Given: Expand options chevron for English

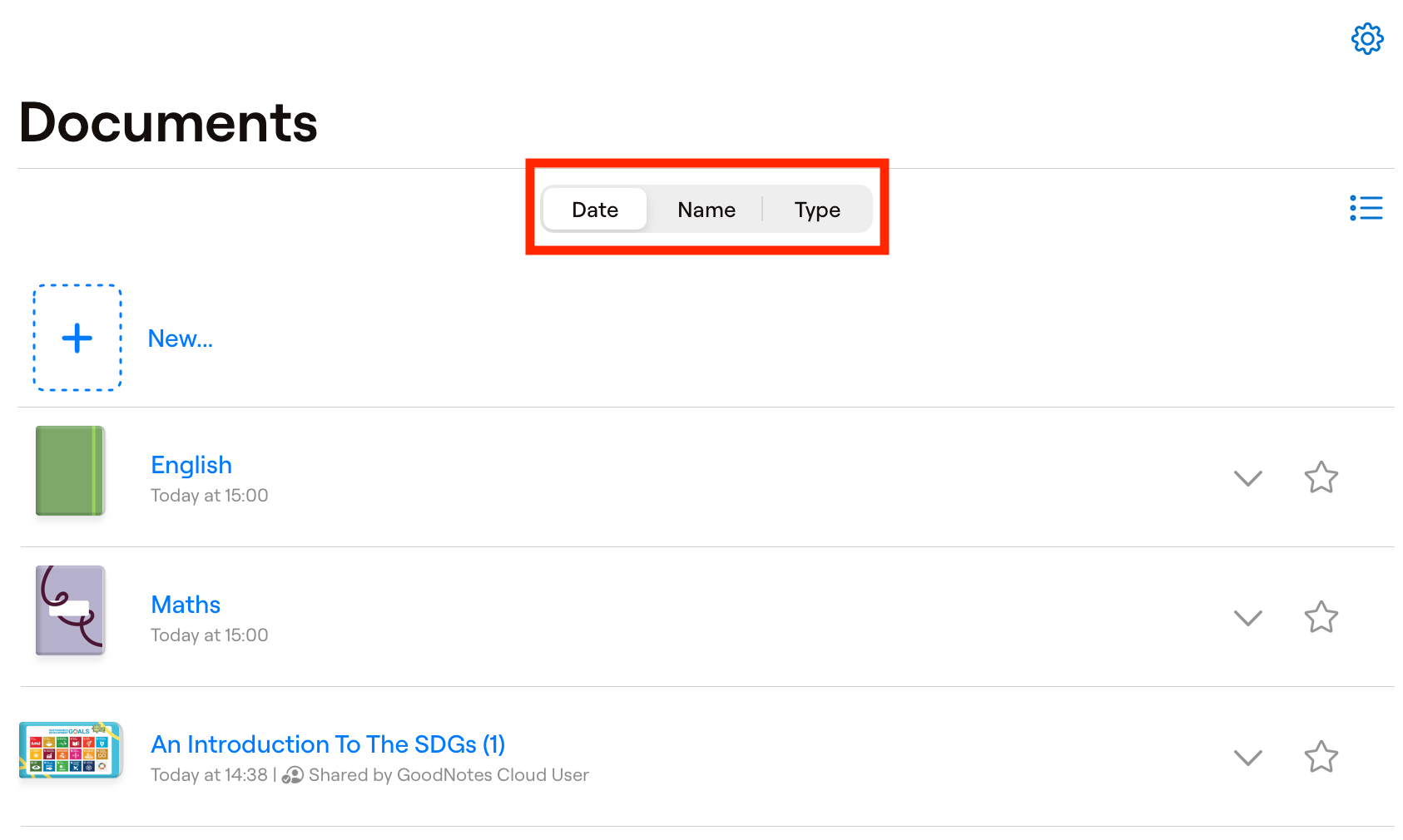Looking at the screenshot, I should pyautogui.click(x=1247, y=478).
